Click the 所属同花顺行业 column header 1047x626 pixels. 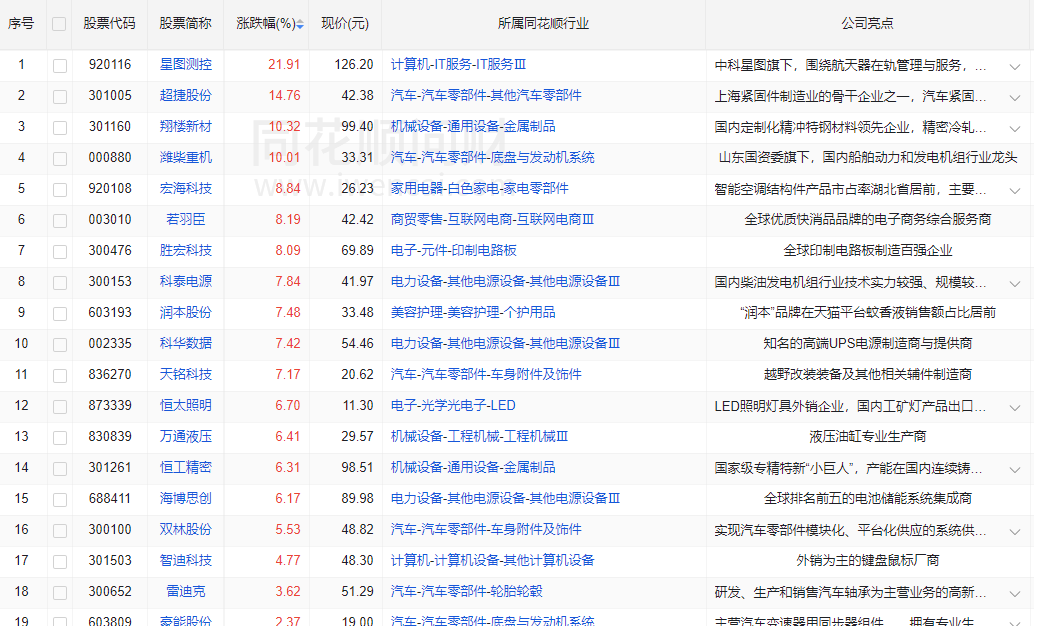point(544,23)
